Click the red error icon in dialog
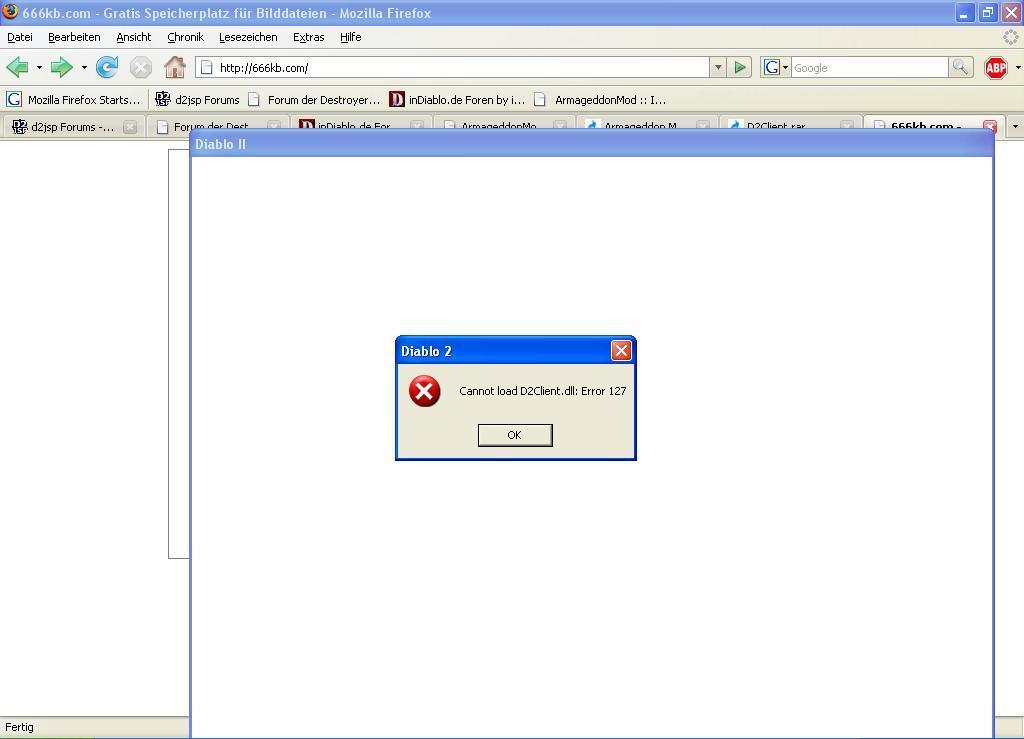The height and width of the screenshot is (739, 1024). [425, 391]
